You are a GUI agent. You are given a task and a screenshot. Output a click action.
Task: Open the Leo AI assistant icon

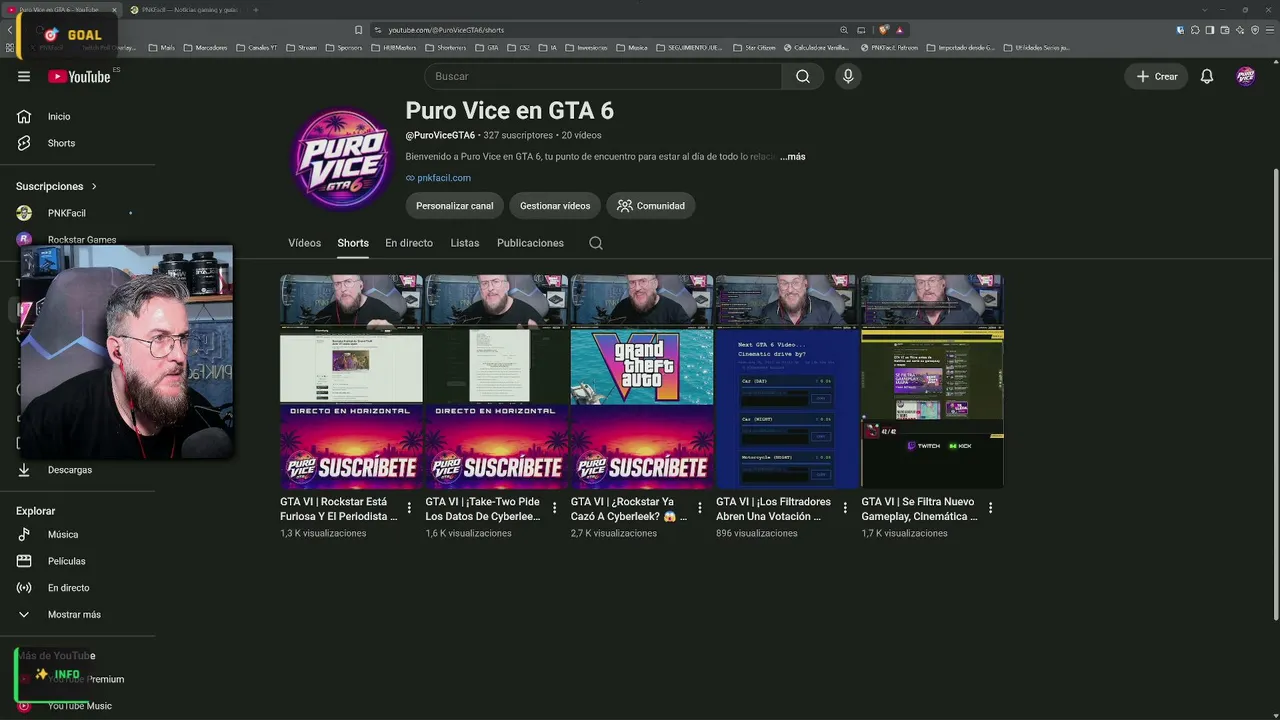tap(1240, 30)
